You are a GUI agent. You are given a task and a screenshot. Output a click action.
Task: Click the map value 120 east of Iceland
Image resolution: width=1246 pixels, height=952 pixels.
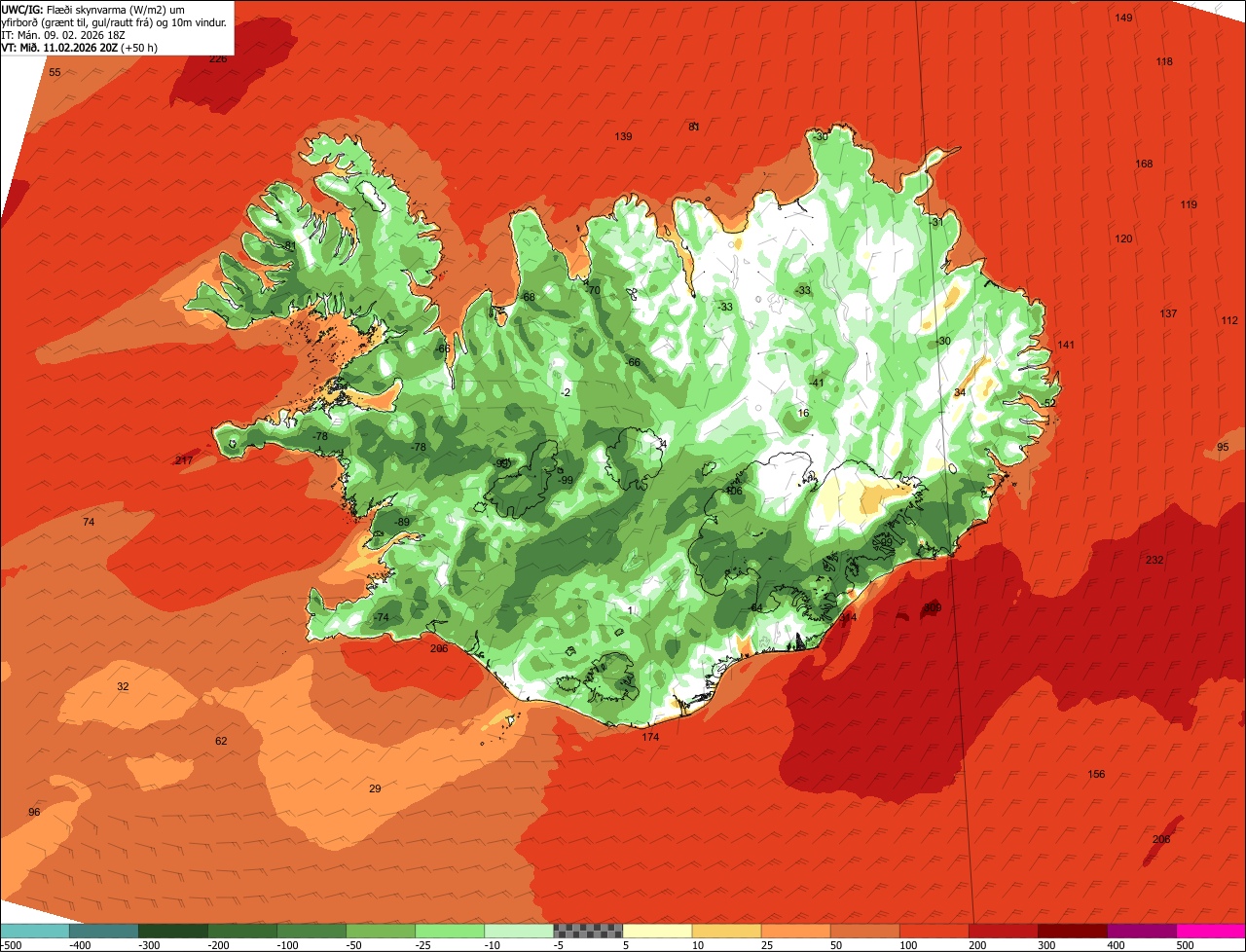pos(1123,239)
